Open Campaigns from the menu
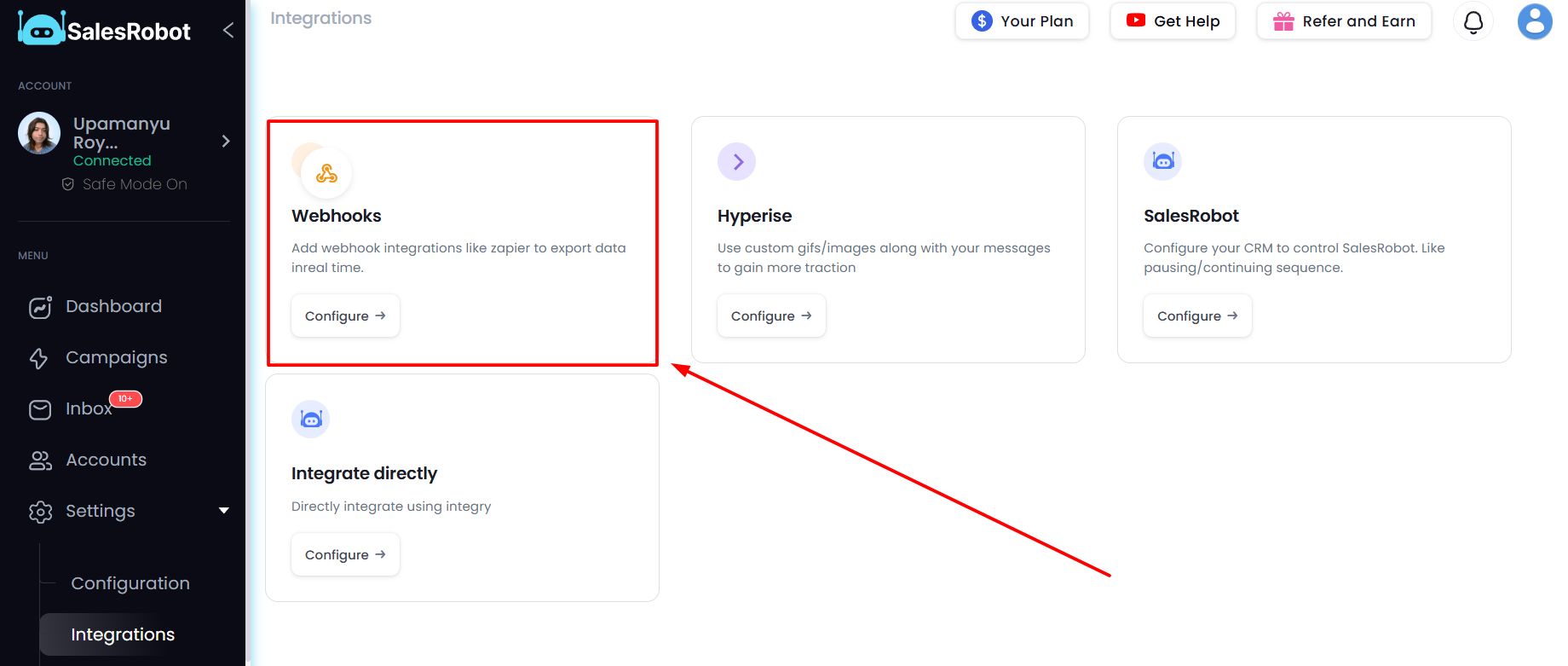The image size is (1568, 666). [117, 357]
